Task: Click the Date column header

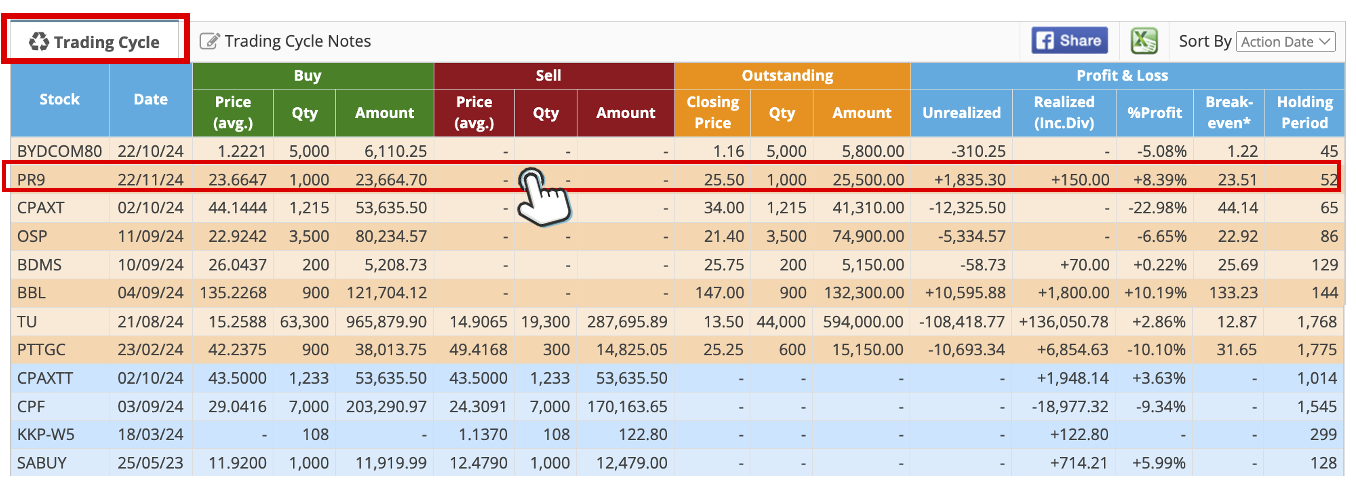Action: 151,100
